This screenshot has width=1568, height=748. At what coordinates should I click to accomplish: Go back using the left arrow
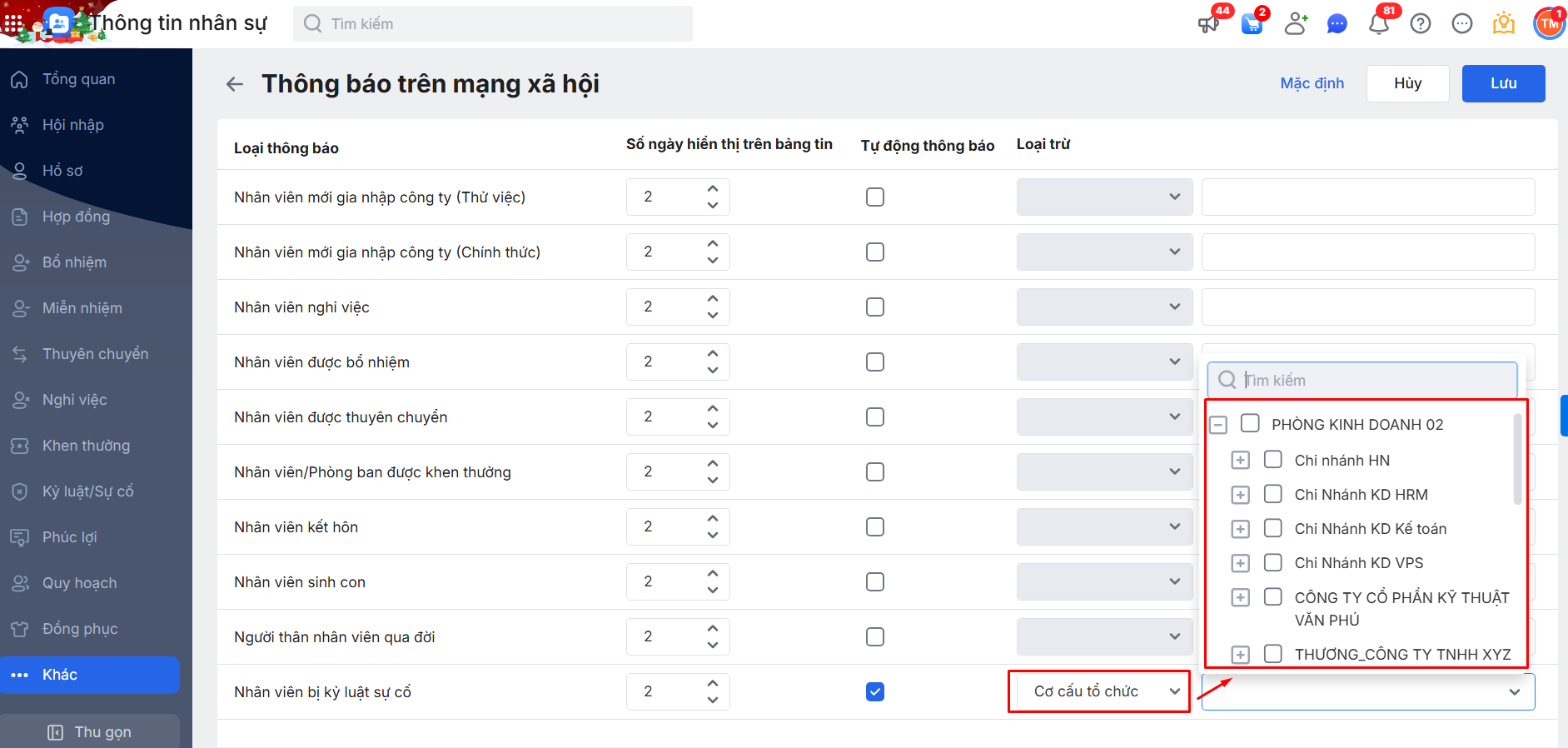[235, 84]
